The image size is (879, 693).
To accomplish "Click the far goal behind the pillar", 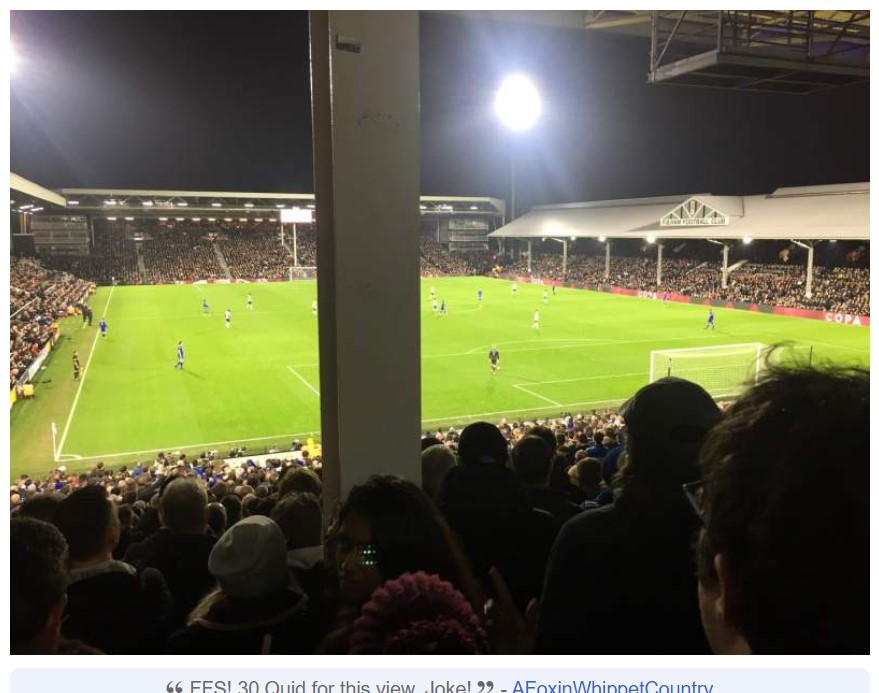I will 303,273.
